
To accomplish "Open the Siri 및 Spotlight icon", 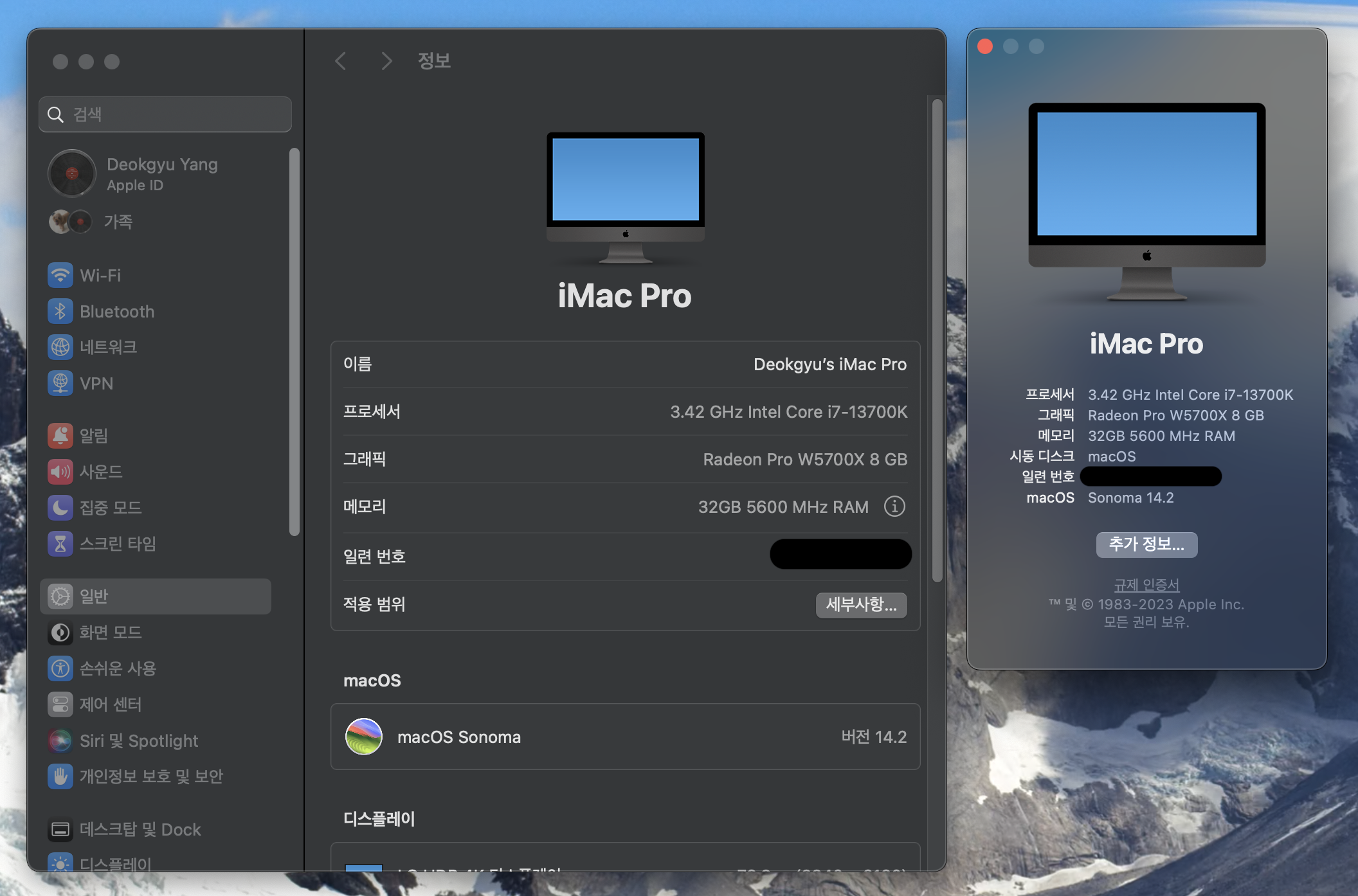I will tap(60, 740).
